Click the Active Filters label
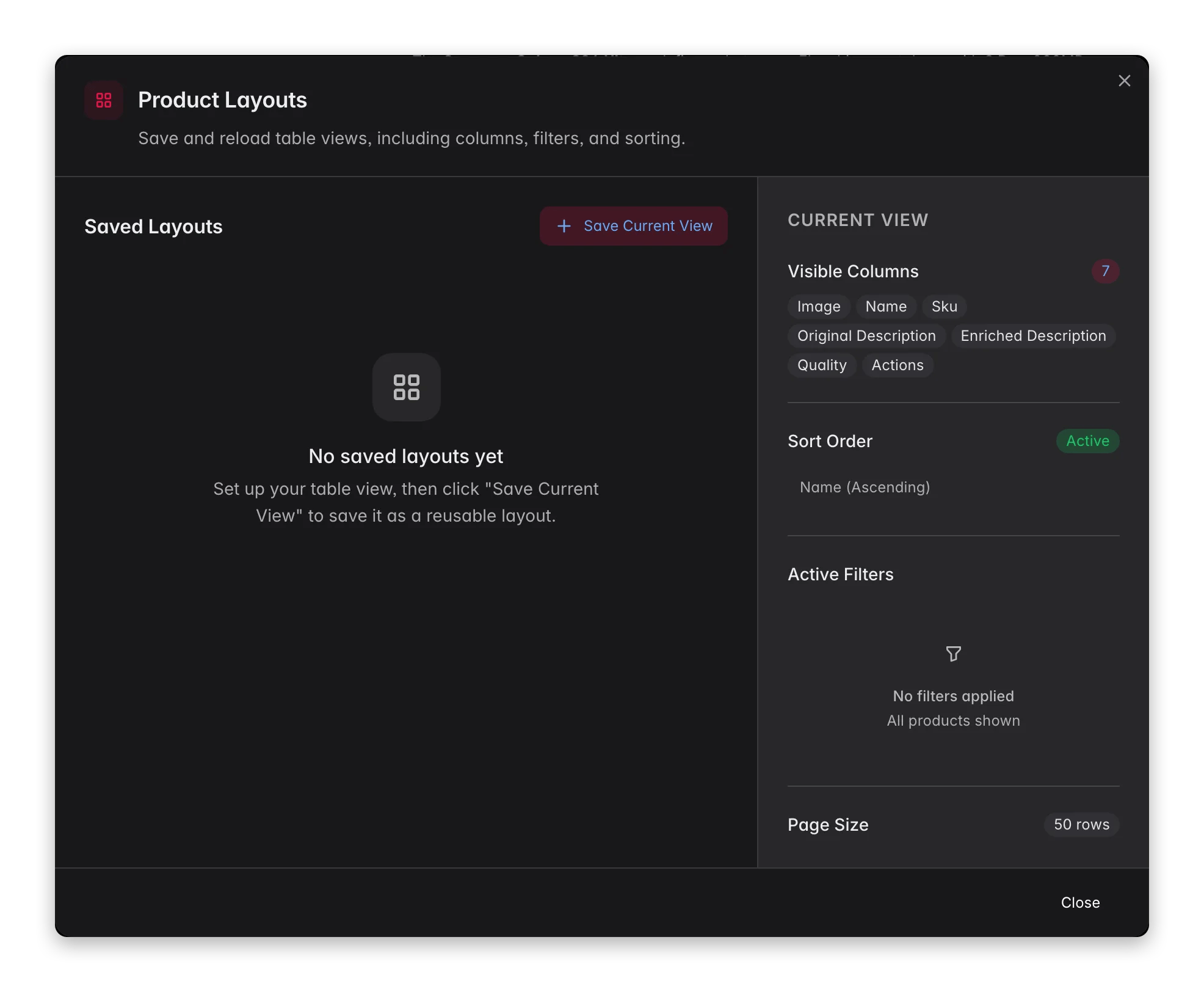This screenshot has width=1204, height=992. point(840,574)
